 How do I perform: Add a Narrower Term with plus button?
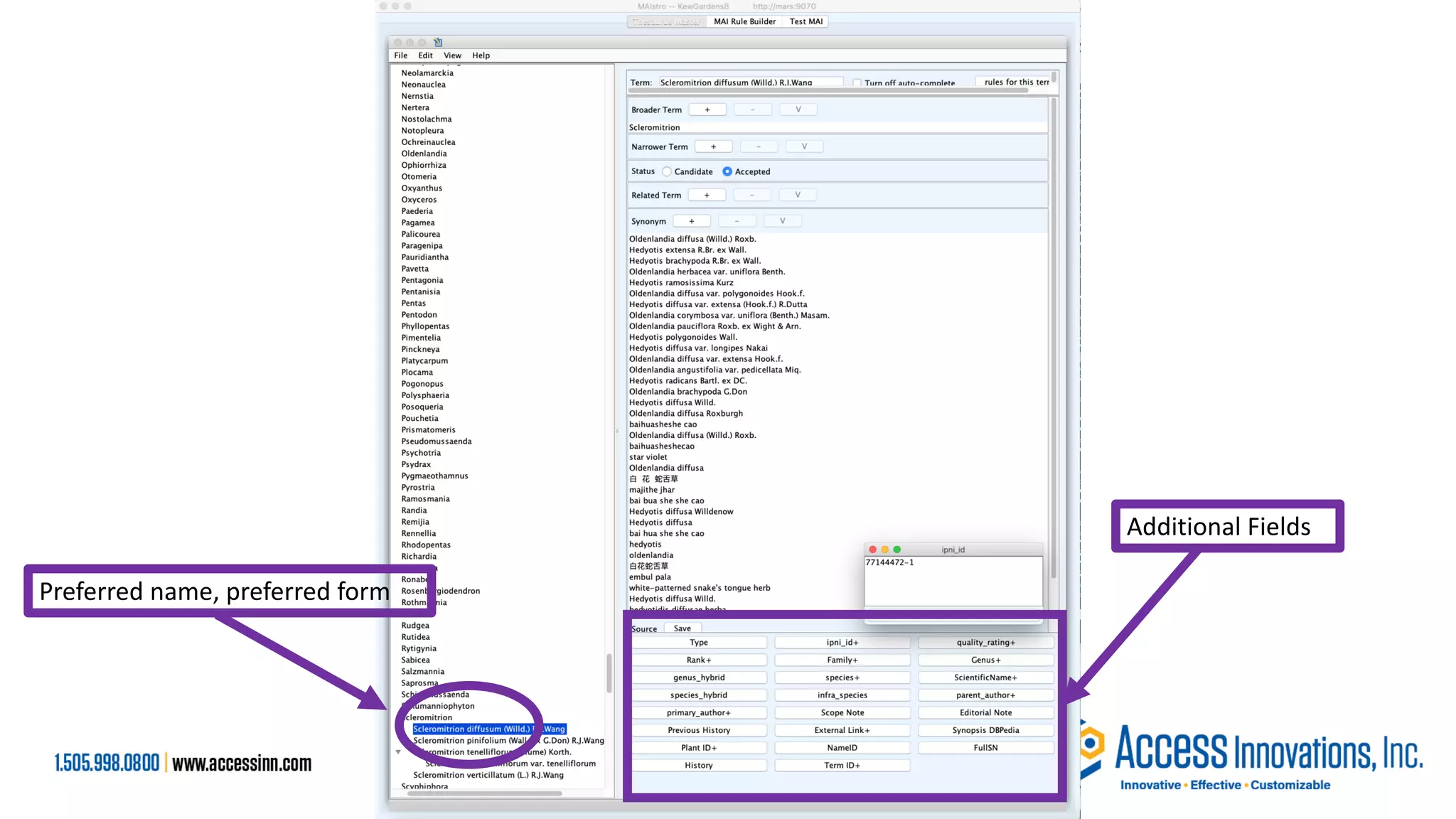tap(713, 146)
